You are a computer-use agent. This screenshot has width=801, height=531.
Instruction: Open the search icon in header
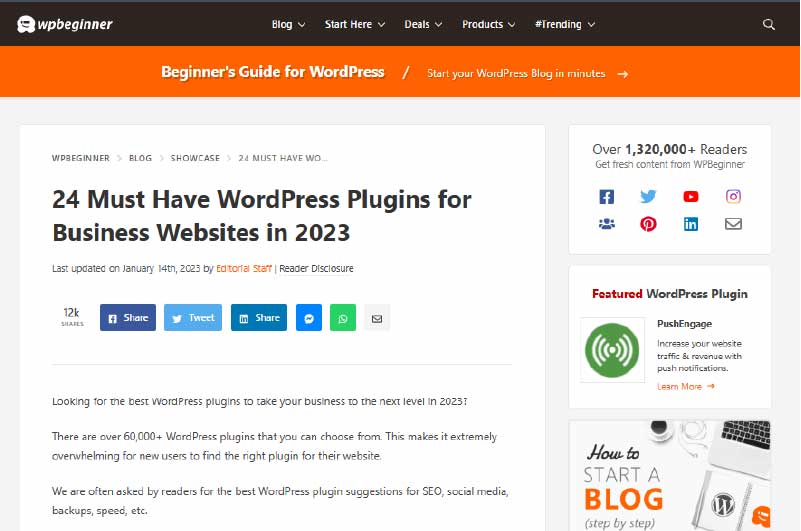[768, 24]
